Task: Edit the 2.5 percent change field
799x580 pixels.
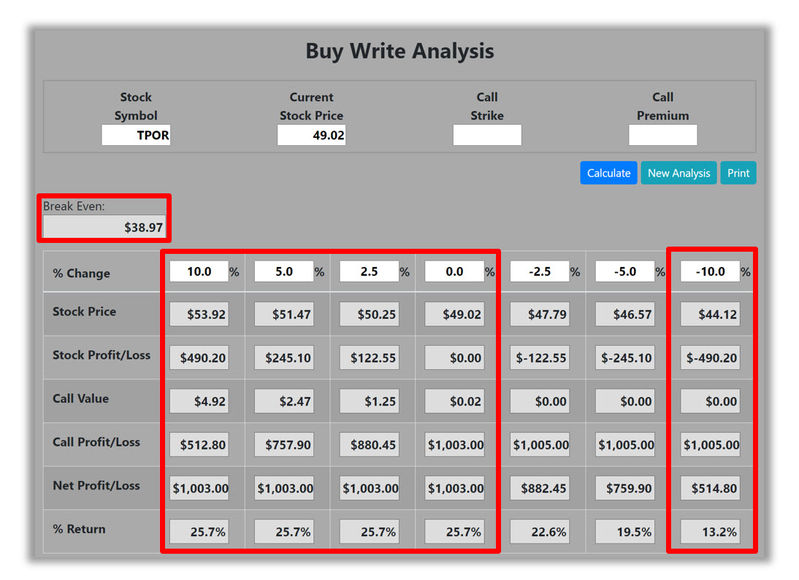Action: [369, 271]
